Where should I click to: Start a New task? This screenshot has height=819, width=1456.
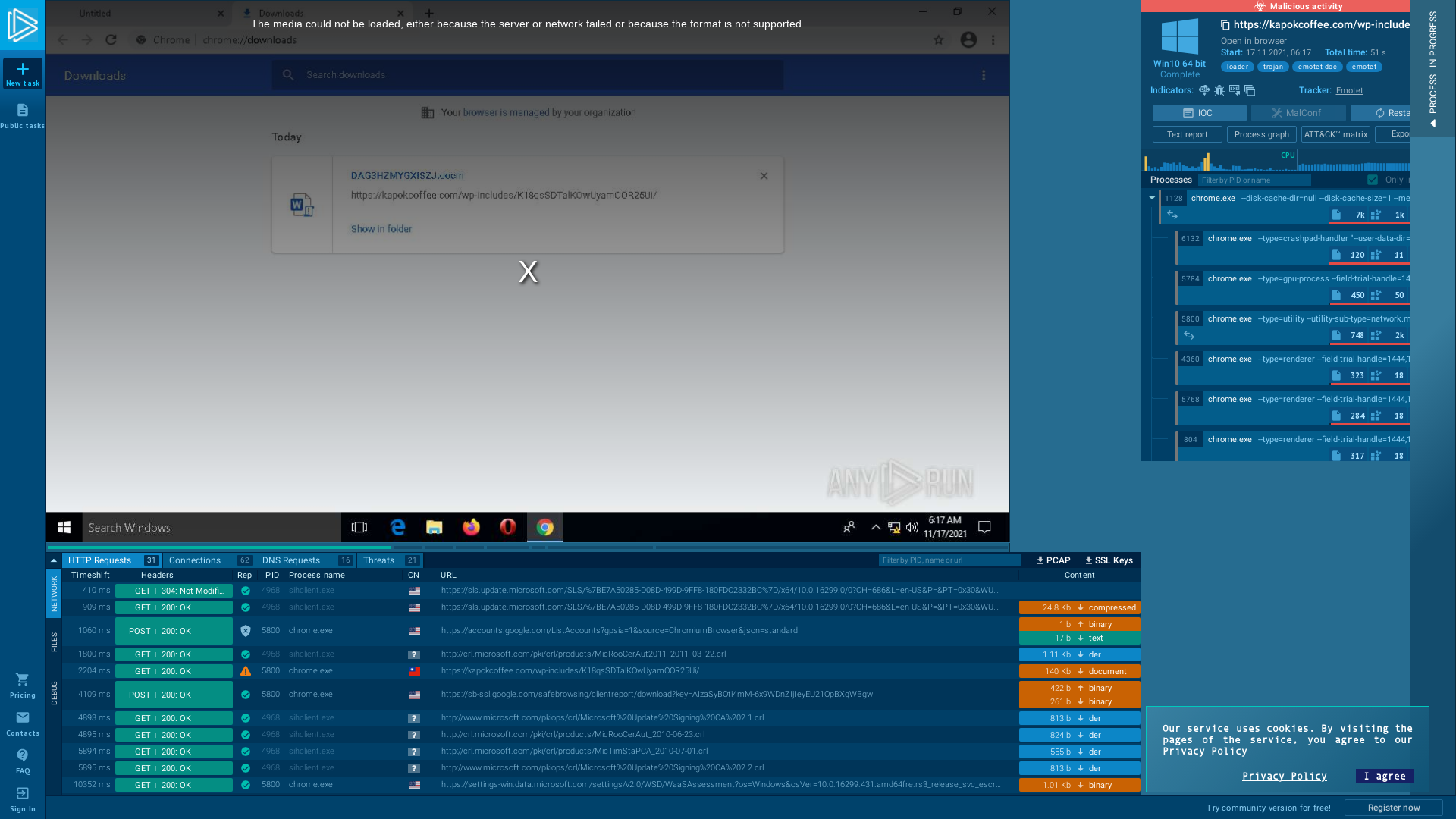pyautogui.click(x=23, y=74)
